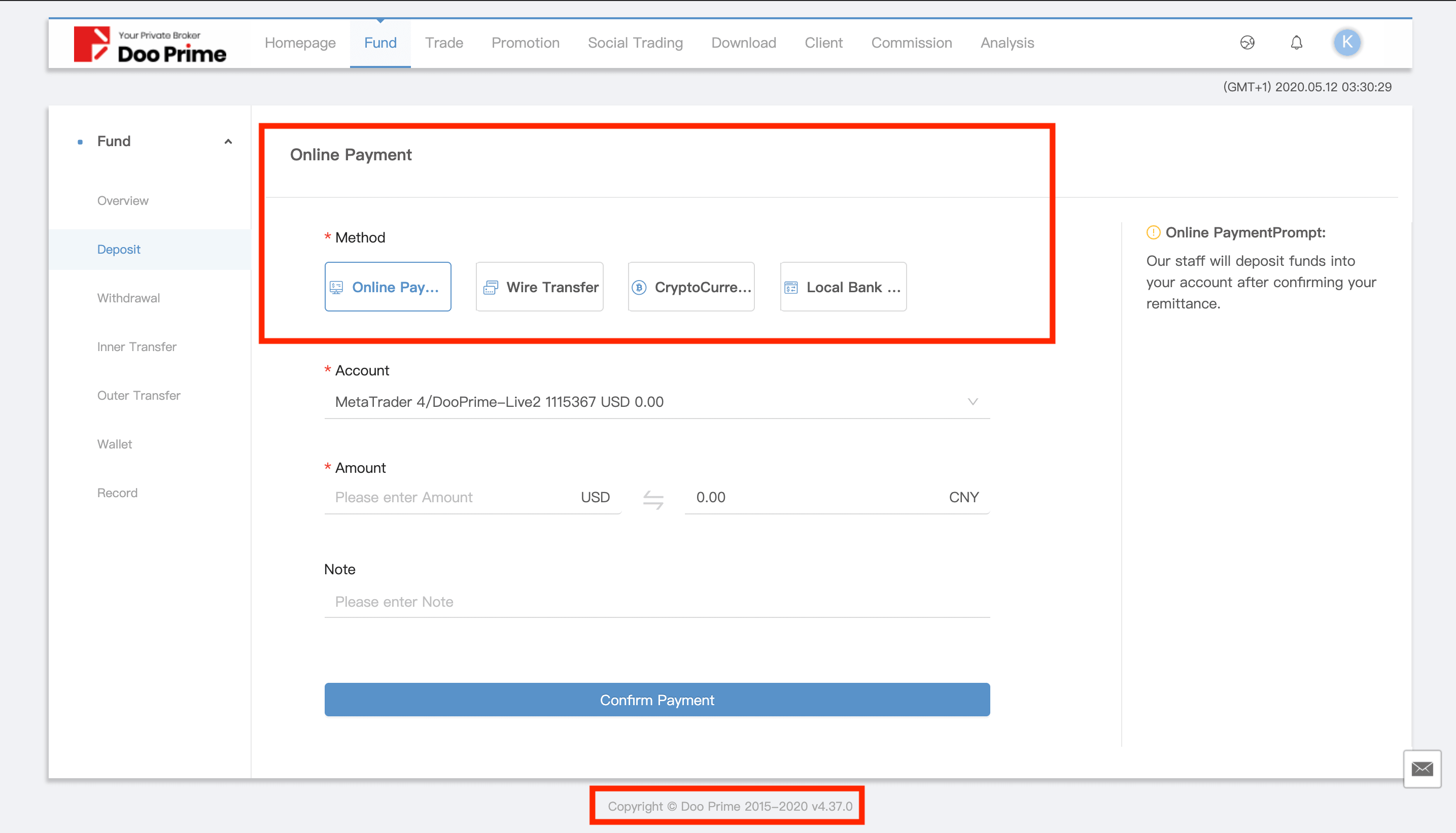This screenshot has width=1456, height=833.
Task: Open the mail envelope widget
Action: (1422, 769)
